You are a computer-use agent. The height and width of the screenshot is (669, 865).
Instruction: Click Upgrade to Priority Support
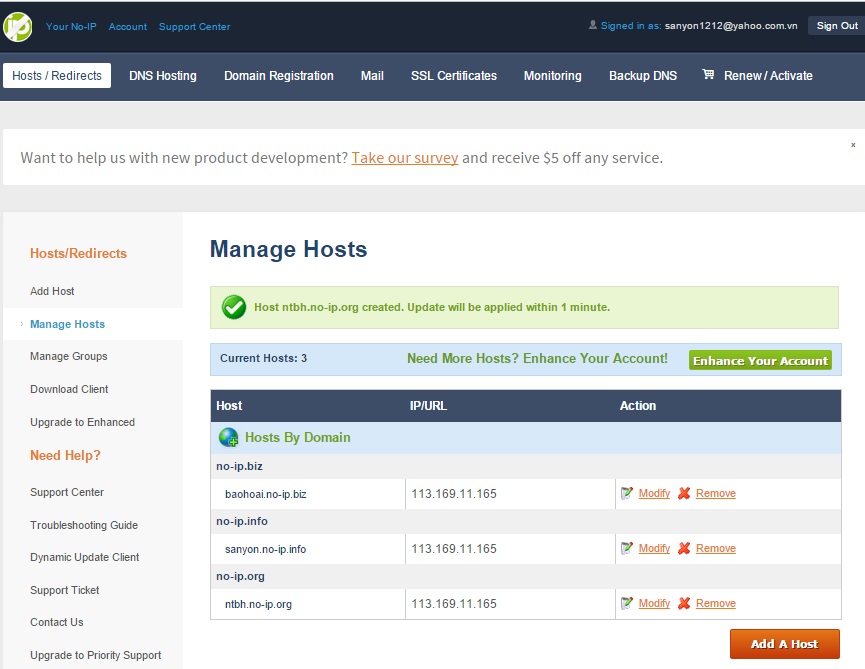(x=95, y=655)
